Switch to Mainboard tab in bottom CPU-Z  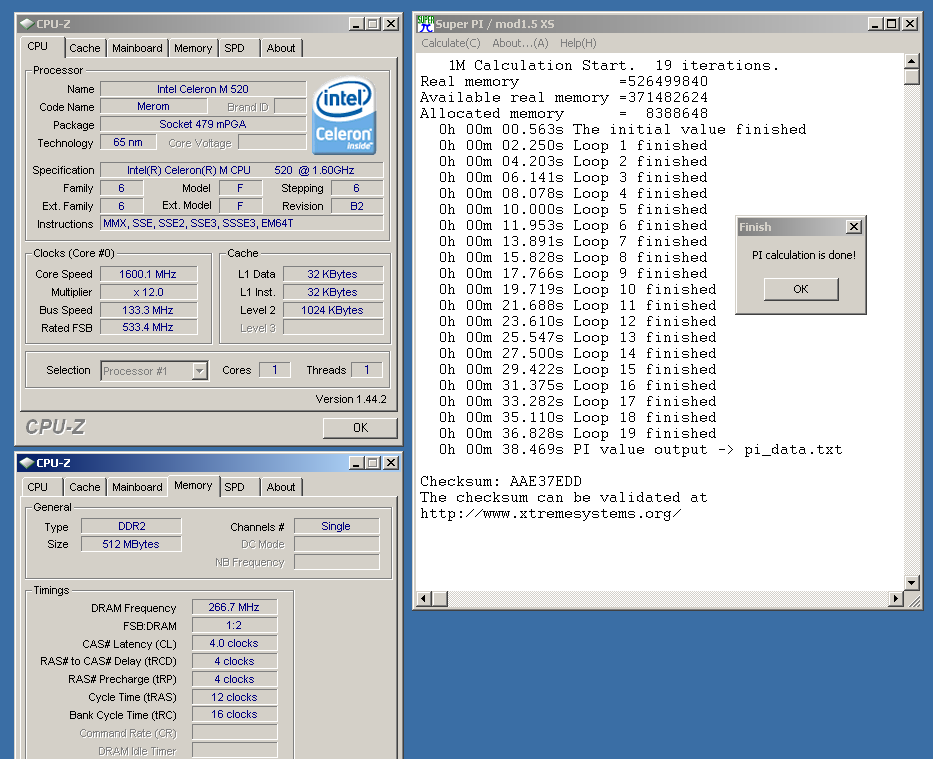click(137, 487)
